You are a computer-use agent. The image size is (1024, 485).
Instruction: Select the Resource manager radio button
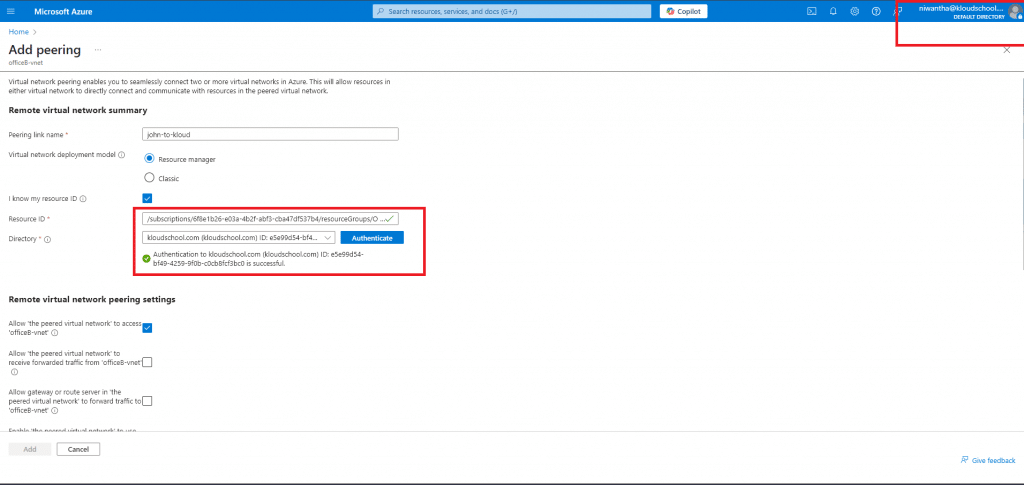click(x=150, y=158)
